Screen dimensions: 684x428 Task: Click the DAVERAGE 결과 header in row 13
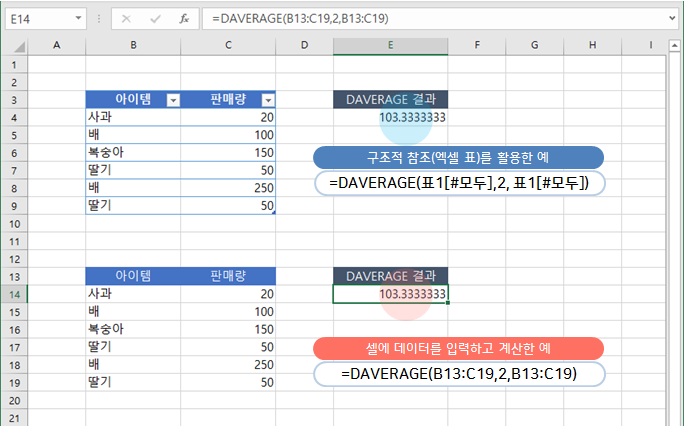click(390, 276)
